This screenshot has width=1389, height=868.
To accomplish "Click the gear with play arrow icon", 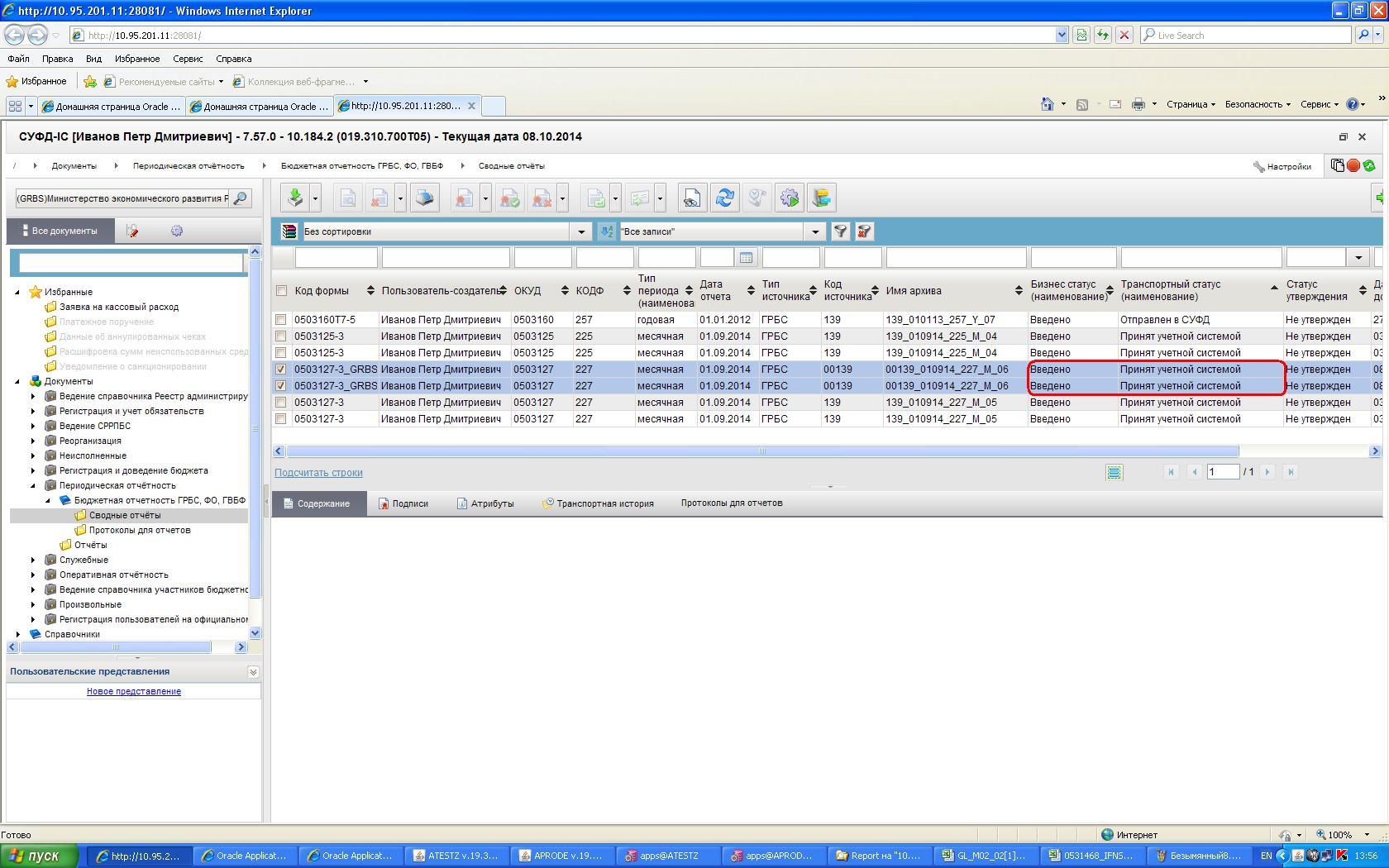I will 790,198.
